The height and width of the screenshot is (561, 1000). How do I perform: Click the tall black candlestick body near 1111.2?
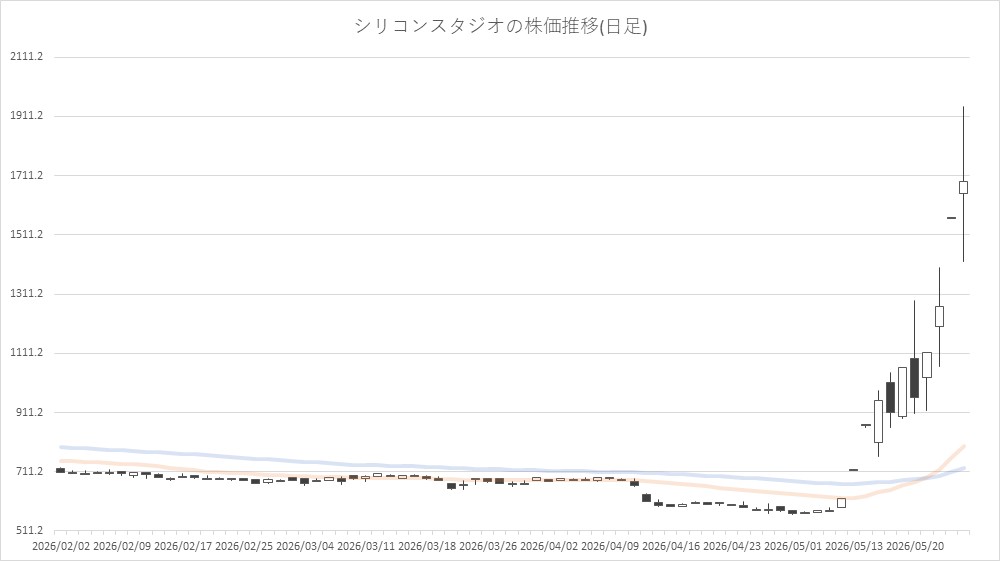[915, 377]
